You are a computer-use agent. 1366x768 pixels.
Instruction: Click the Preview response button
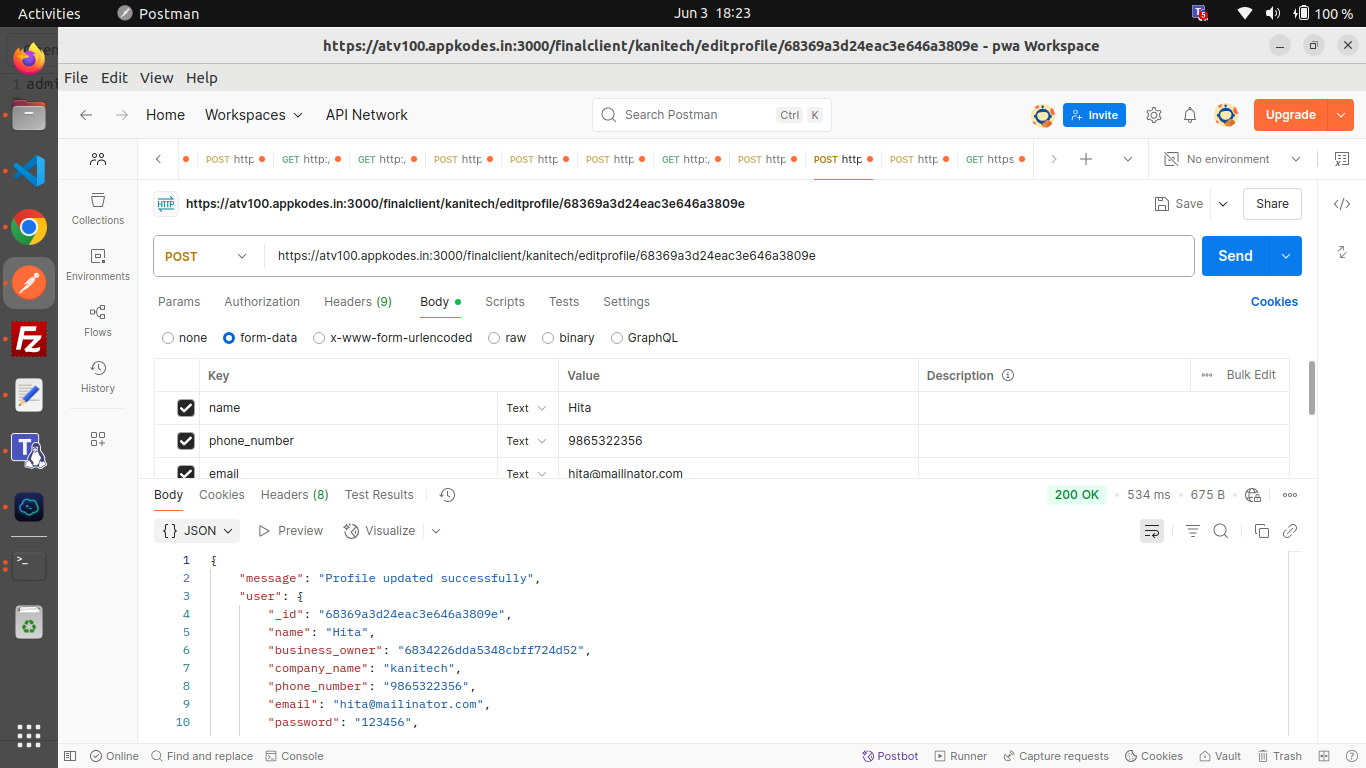click(x=290, y=531)
